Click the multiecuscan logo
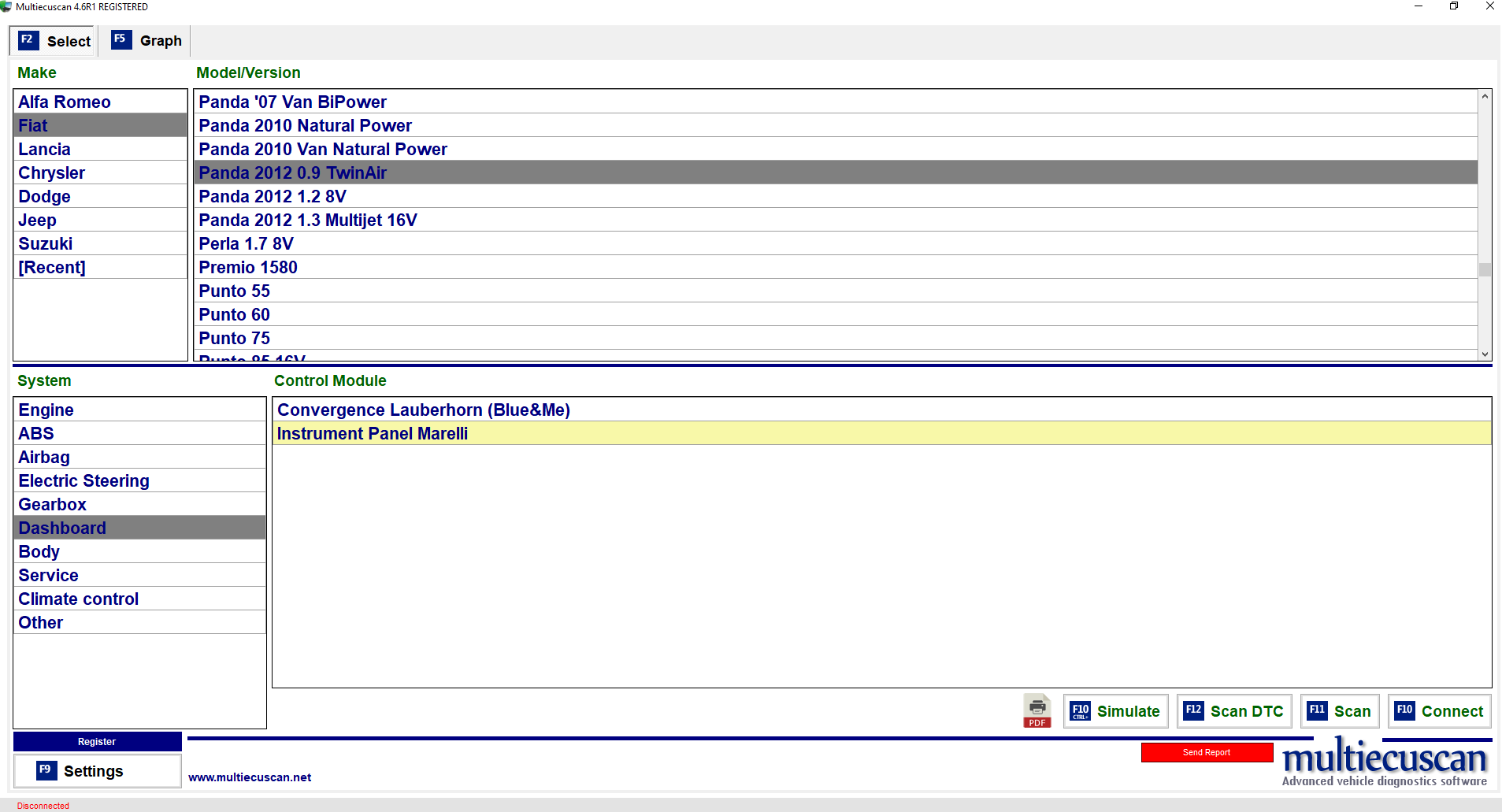The width and height of the screenshot is (1502, 812). [1385, 761]
